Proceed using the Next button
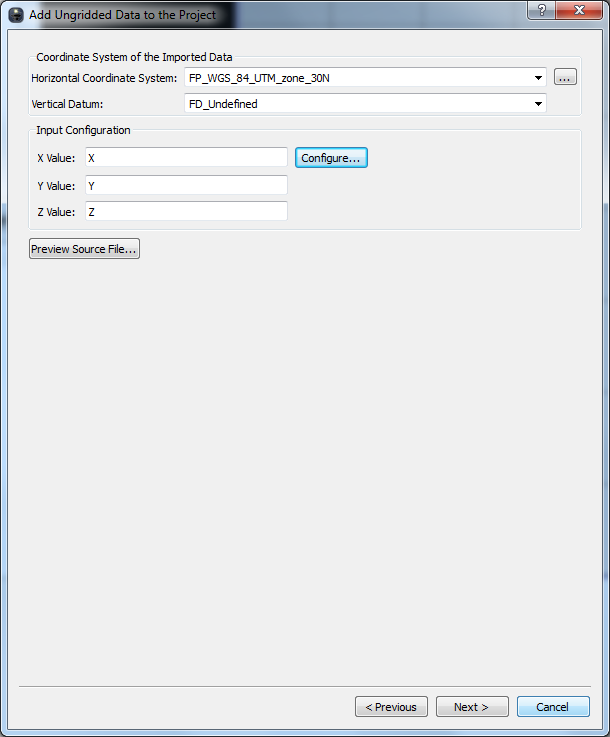Screen dimensions: 610x737 [x=472, y=706]
